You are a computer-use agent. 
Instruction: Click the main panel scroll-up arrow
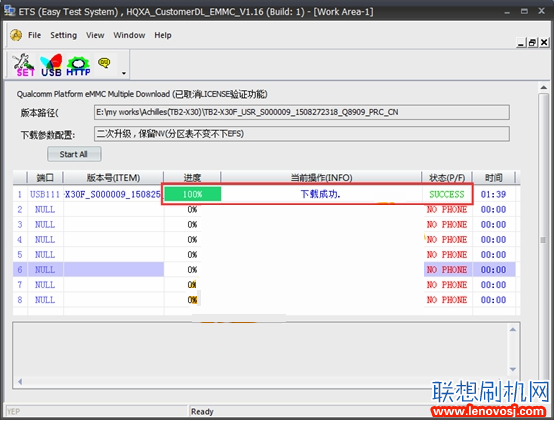tap(543, 87)
